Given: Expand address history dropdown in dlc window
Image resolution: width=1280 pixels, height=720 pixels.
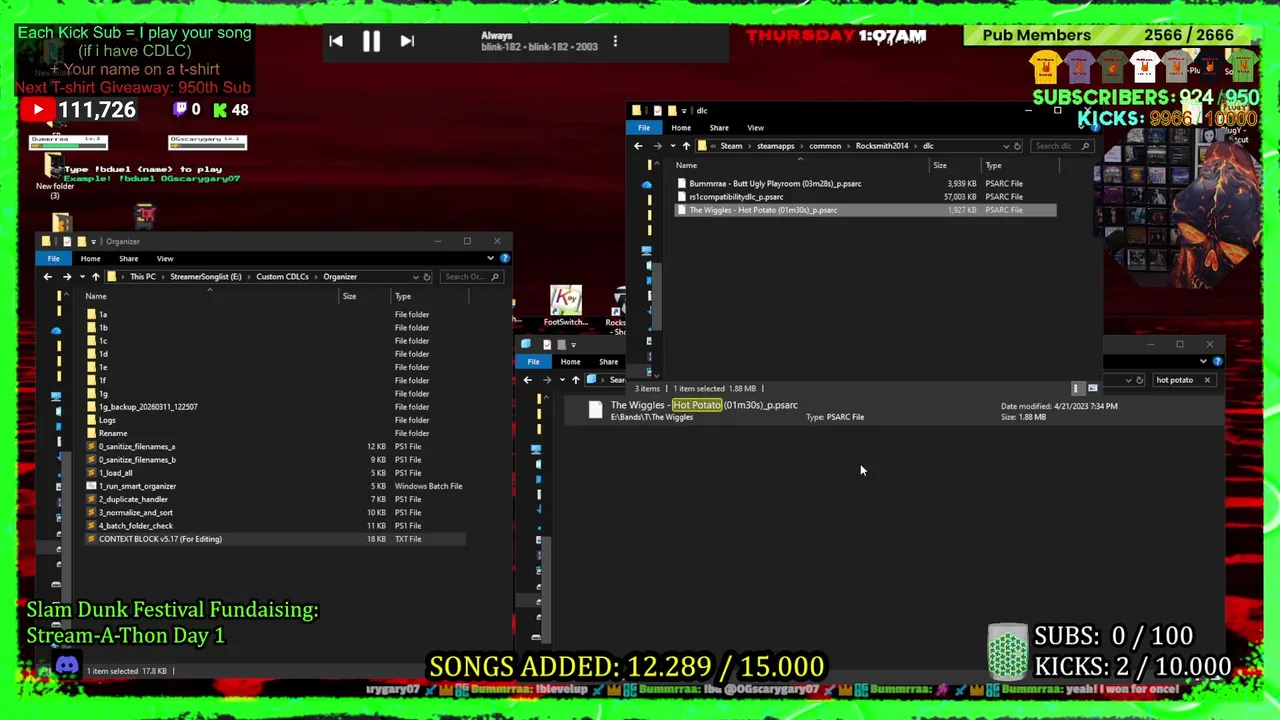Looking at the screenshot, I should [x=1005, y=146].
